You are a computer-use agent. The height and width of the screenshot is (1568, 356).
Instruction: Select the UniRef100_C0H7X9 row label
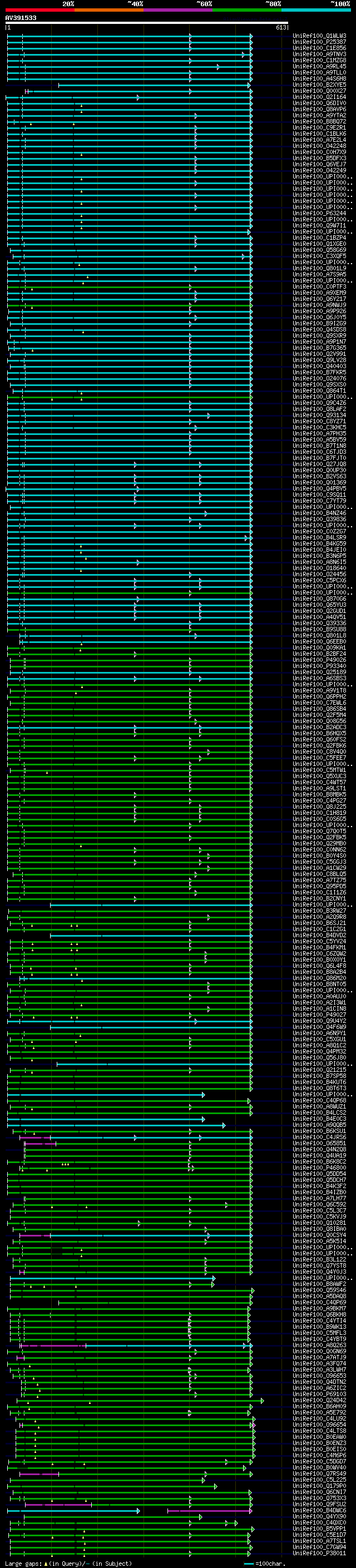point(319,152)
